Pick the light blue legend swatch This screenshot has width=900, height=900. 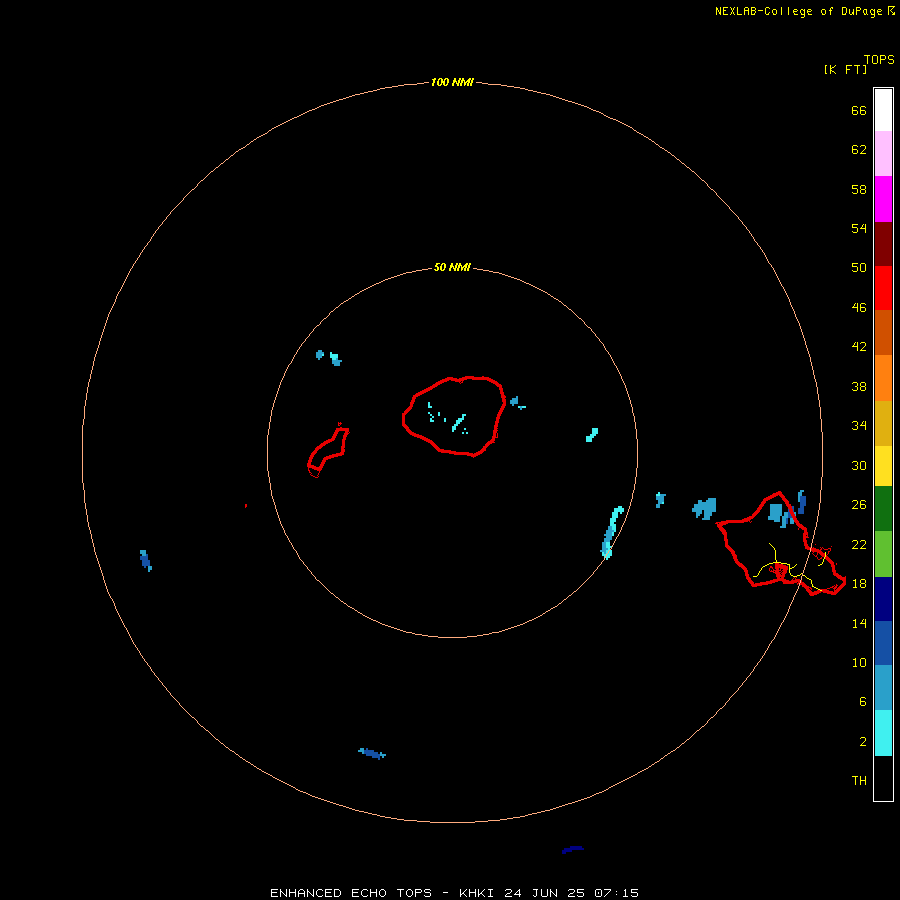[x=883, y=688]
